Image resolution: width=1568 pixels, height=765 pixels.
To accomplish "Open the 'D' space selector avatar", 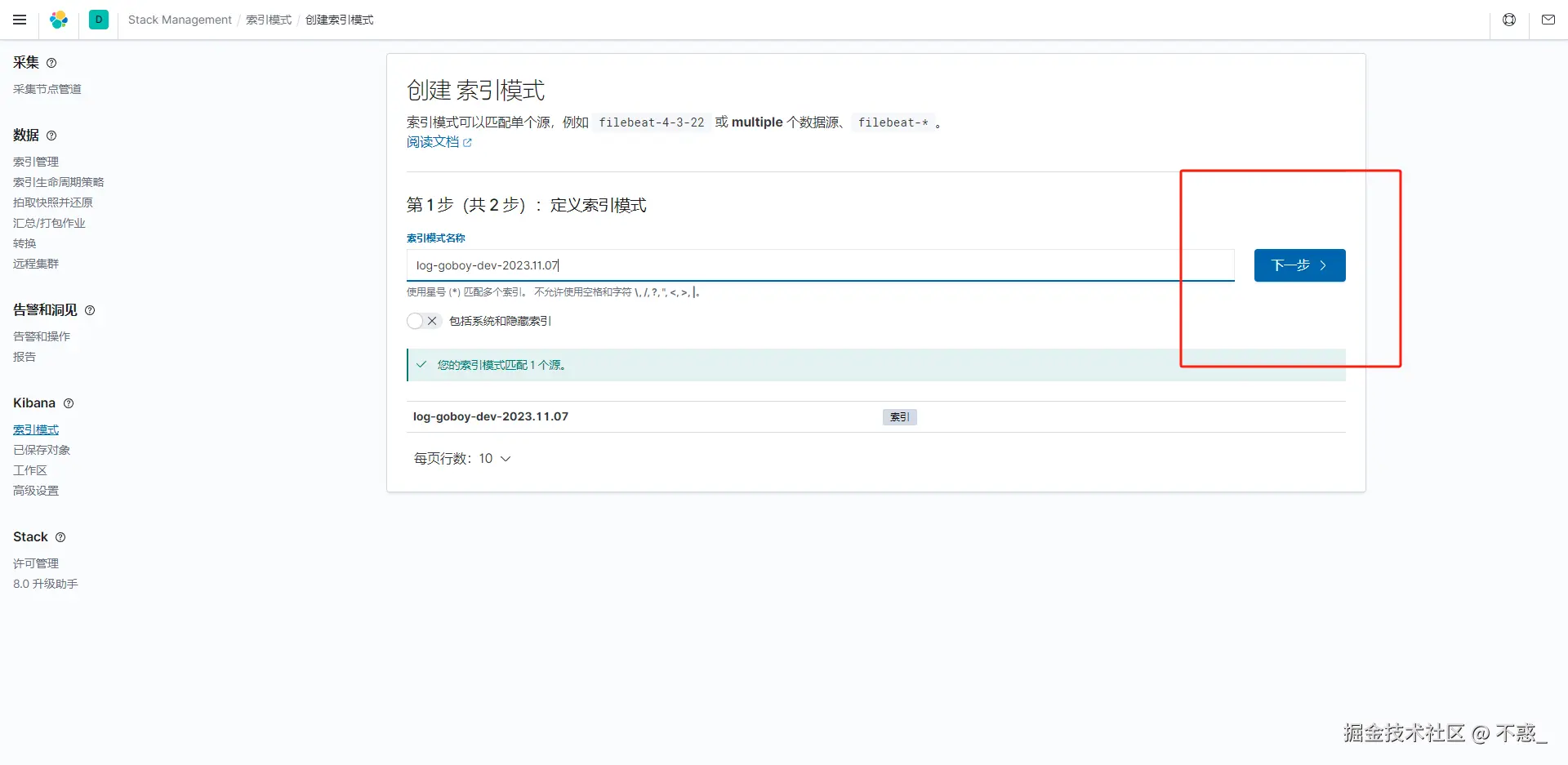I will pos(99,20).
